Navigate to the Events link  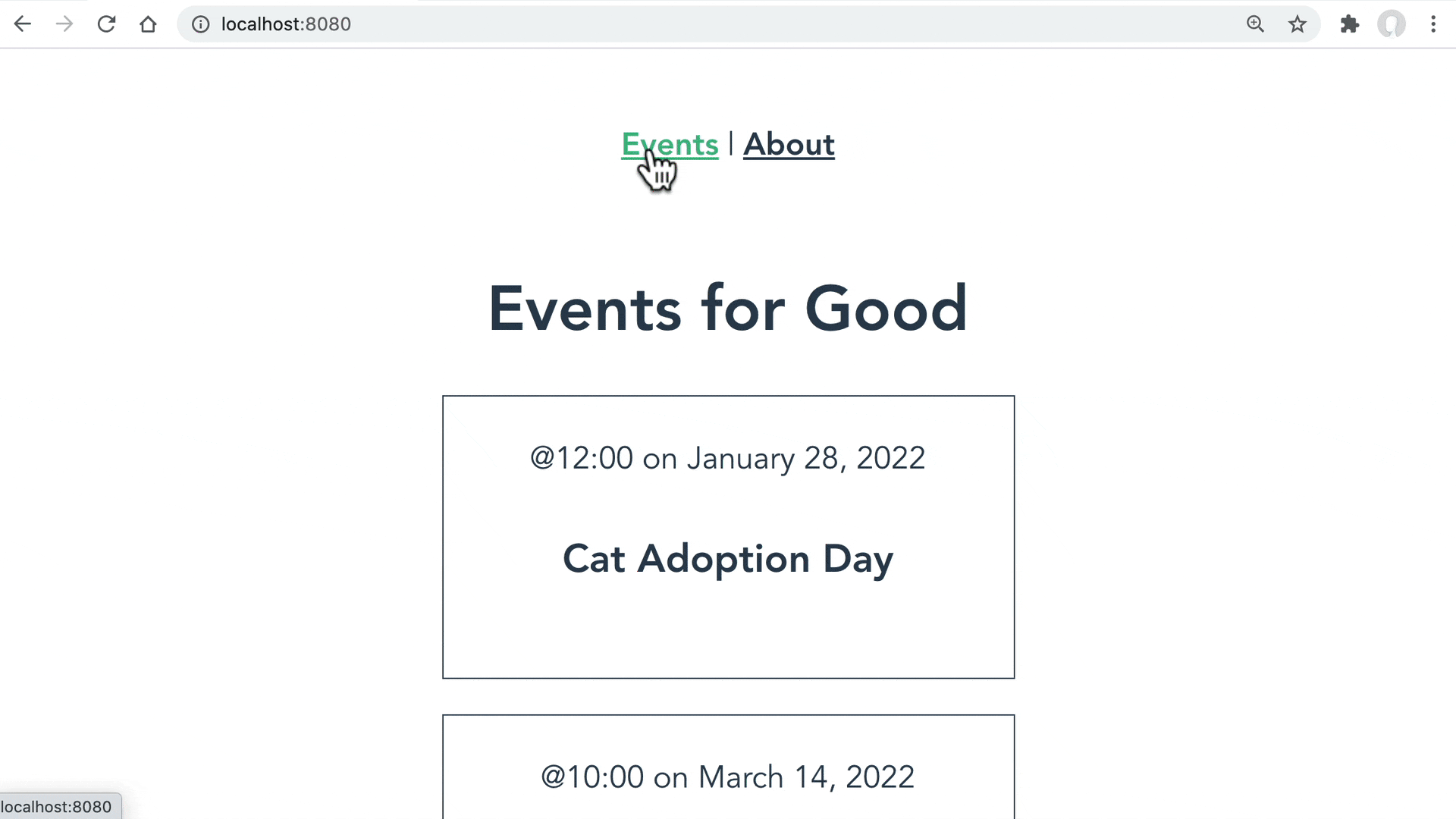coord(670,144)
